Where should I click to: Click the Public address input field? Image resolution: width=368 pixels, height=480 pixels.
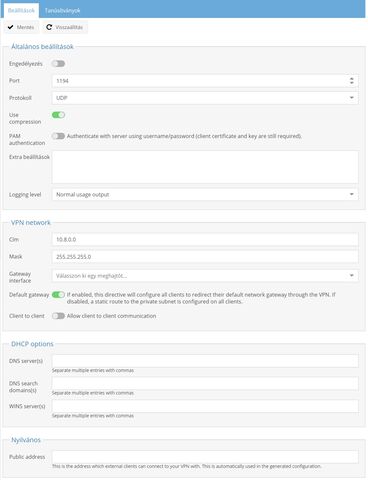pyautogui.click(x=205, y=457)
